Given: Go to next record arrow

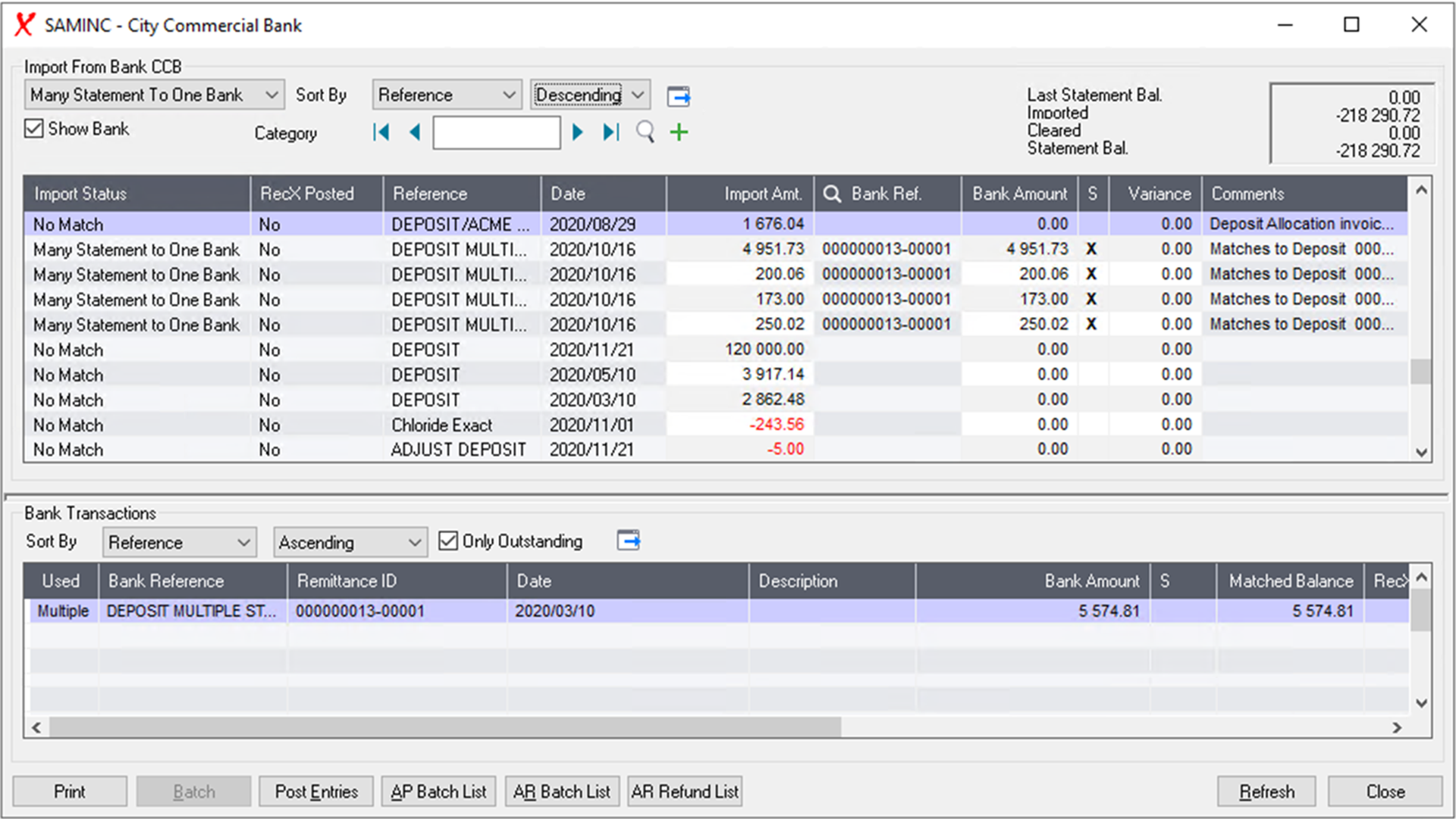Looking at the screenshot, I should coord(577,133).
